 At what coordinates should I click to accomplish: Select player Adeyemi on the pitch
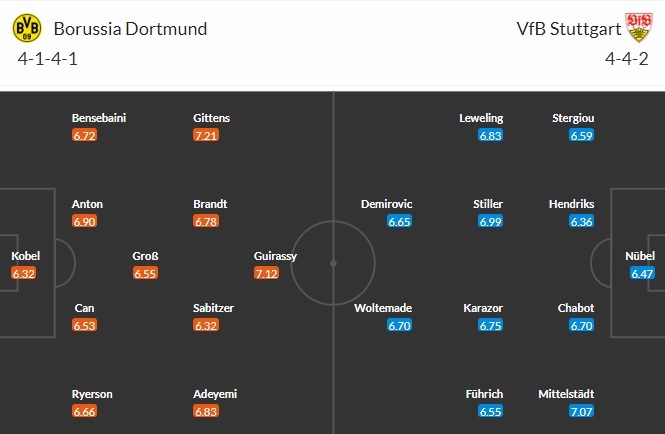pyautogui.click(x=215, y=394)
